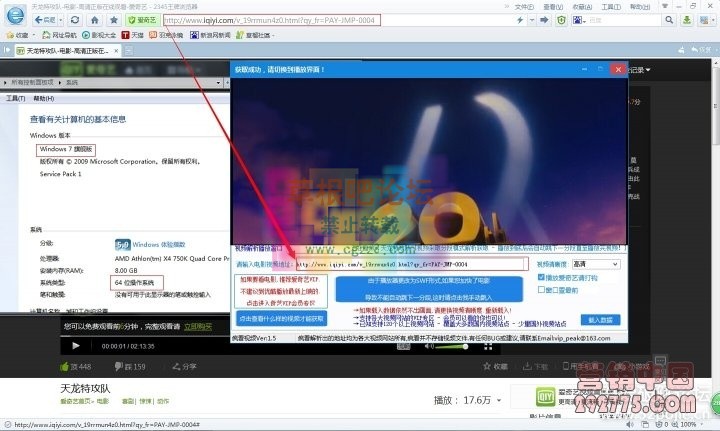Open the 帮助(H) menu

click(x=43, y=99)
